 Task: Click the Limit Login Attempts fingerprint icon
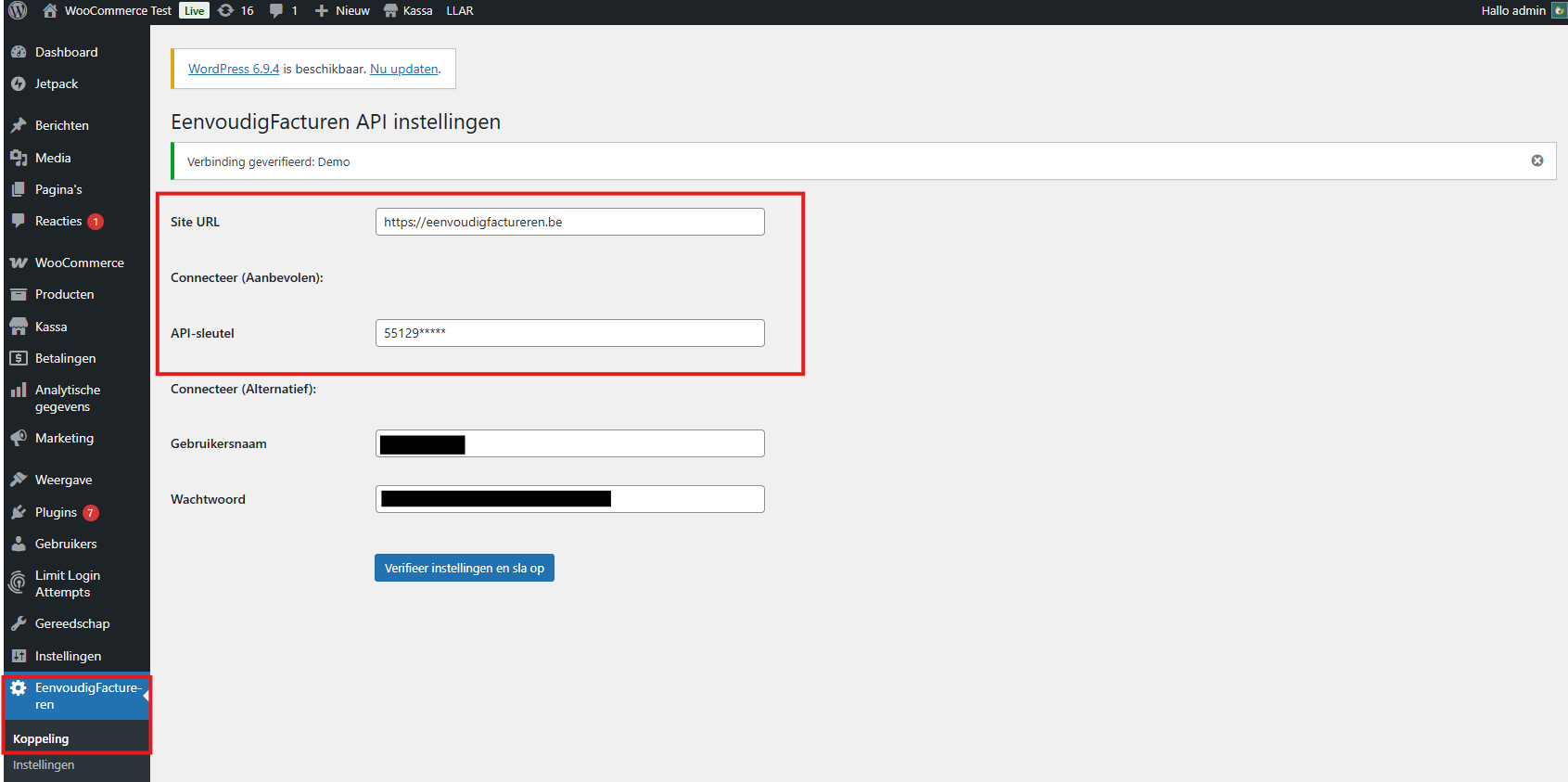(x=18, y=583)
